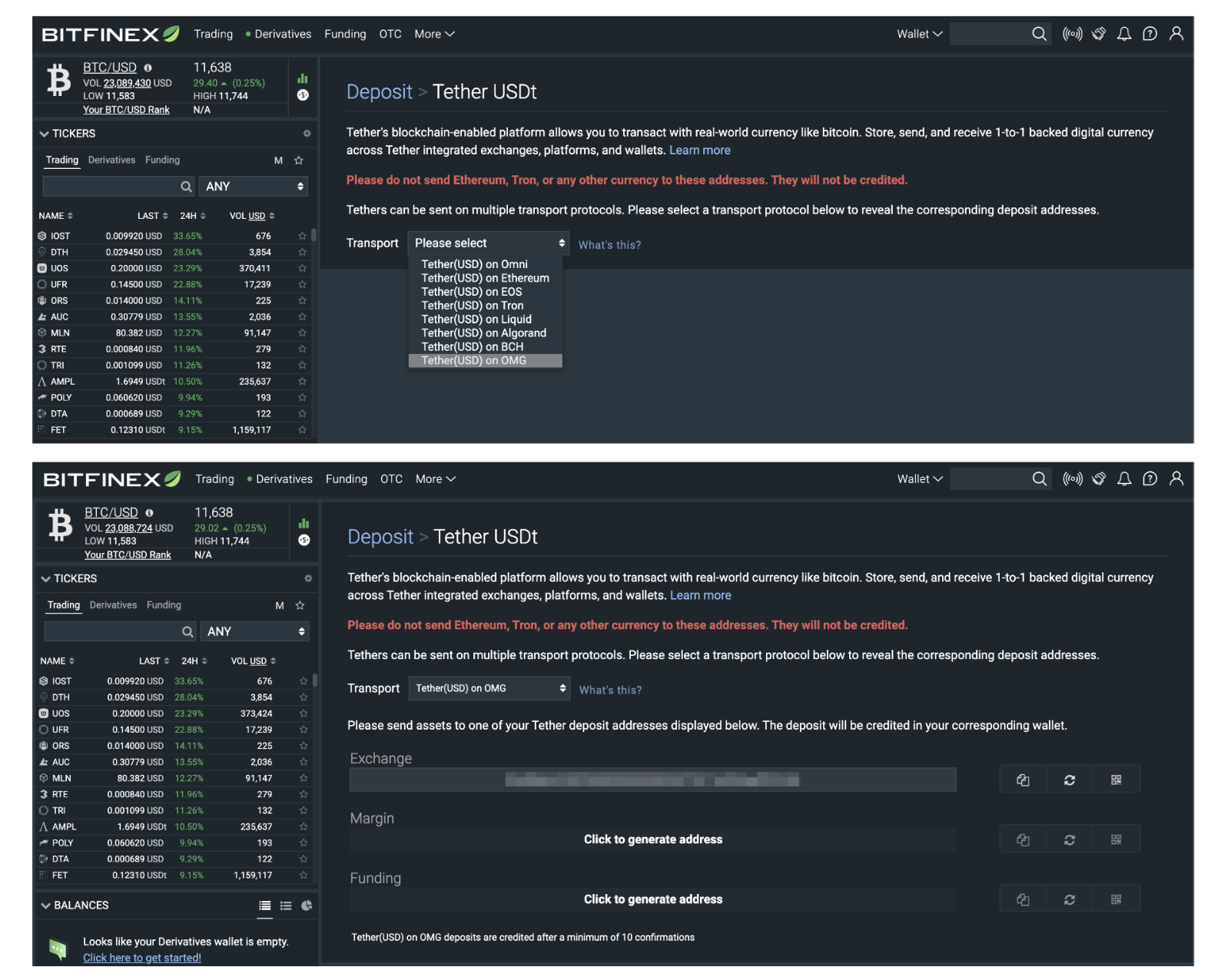The image size is (1231, 980).
Task: Open user account icon in top screenshot
Action: click(1176, 34)
